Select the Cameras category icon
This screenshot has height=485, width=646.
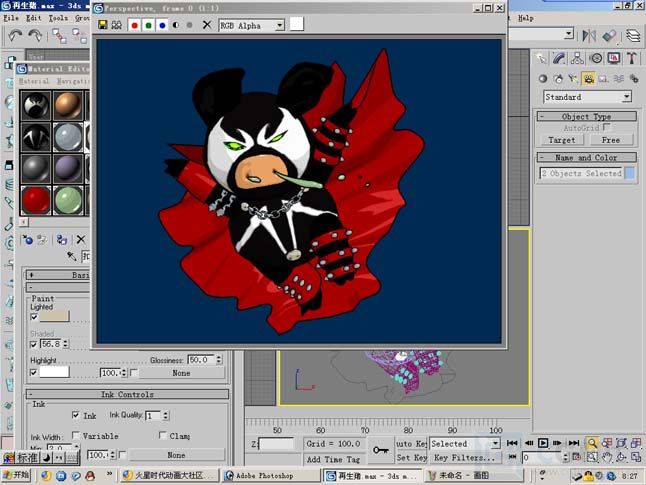pos(589,79)
